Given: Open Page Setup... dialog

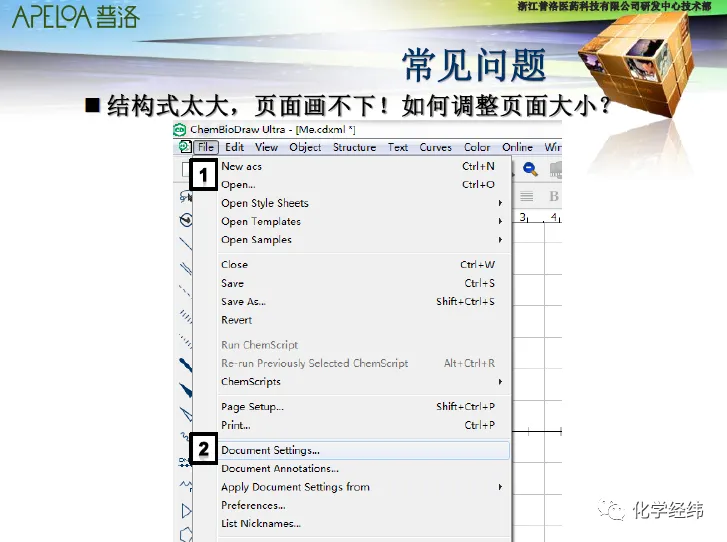Looking at the screenshot, I should (364, 407).
